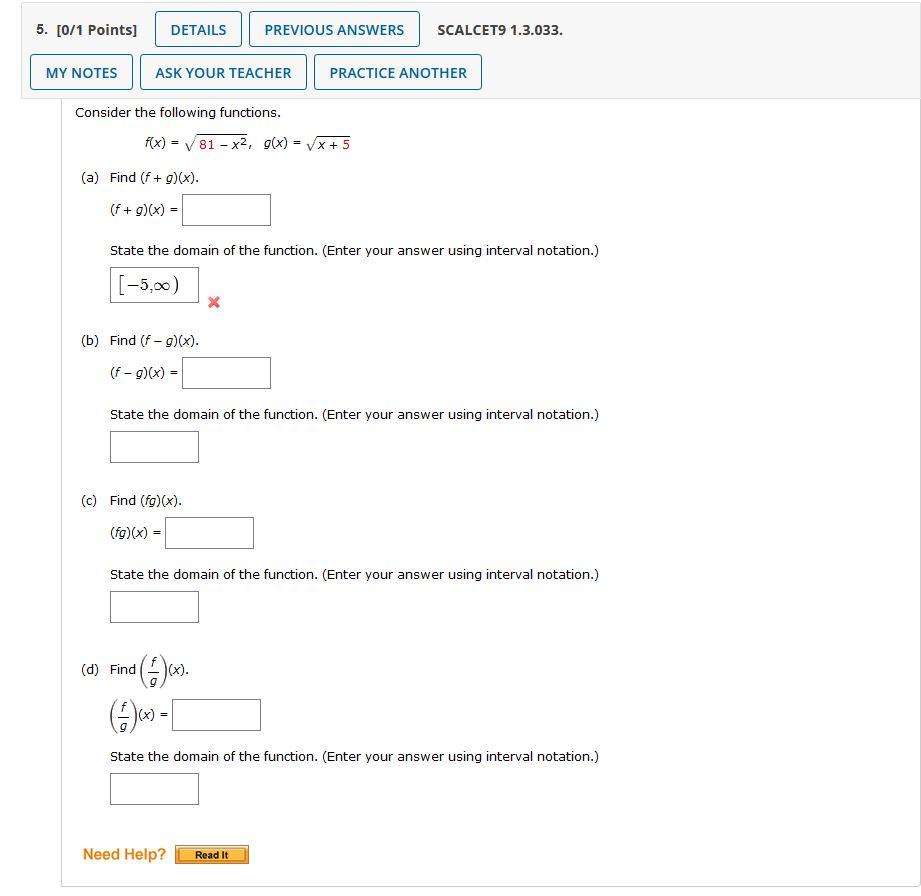The image size is (921, 896).
Task: Click the SCALCET9 1.3.033 reference text
Action: click(x=500, y=29)
